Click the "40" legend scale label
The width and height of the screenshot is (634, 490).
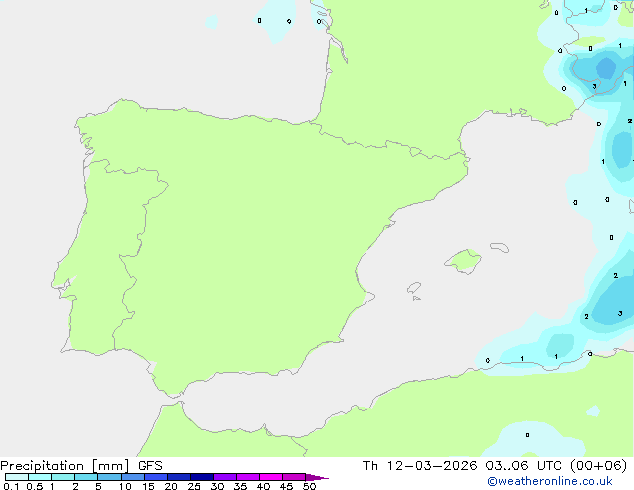click(x=263, y=486)
